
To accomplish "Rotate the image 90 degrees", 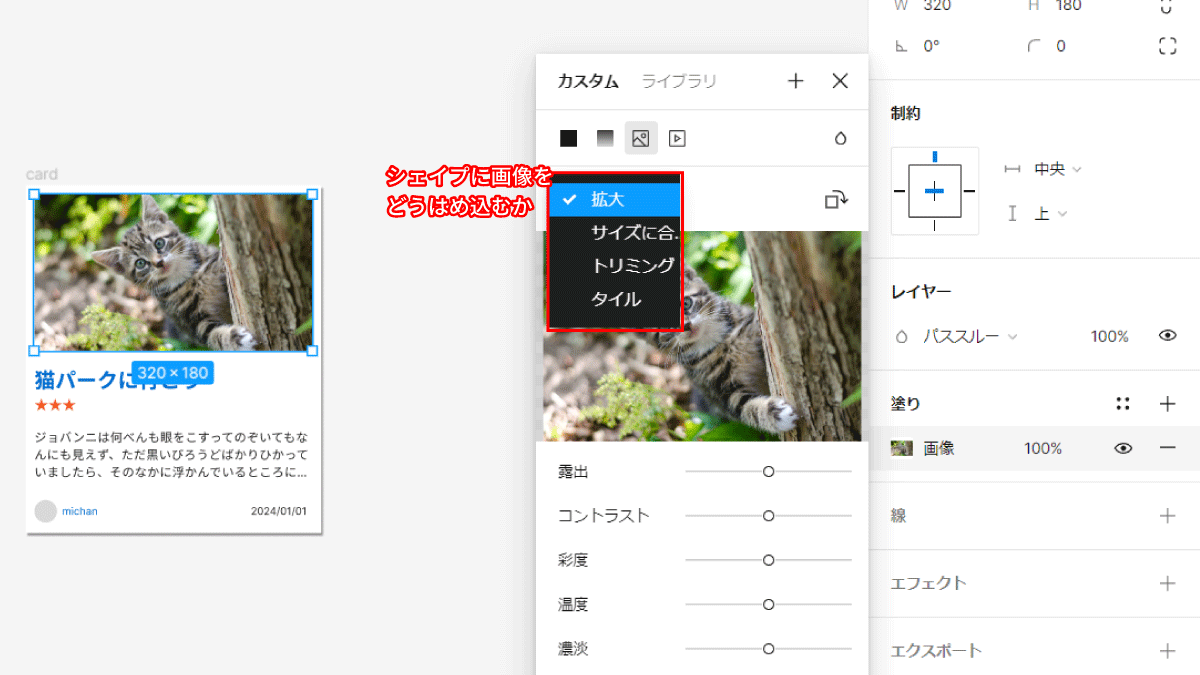I will tap(836, 200).
